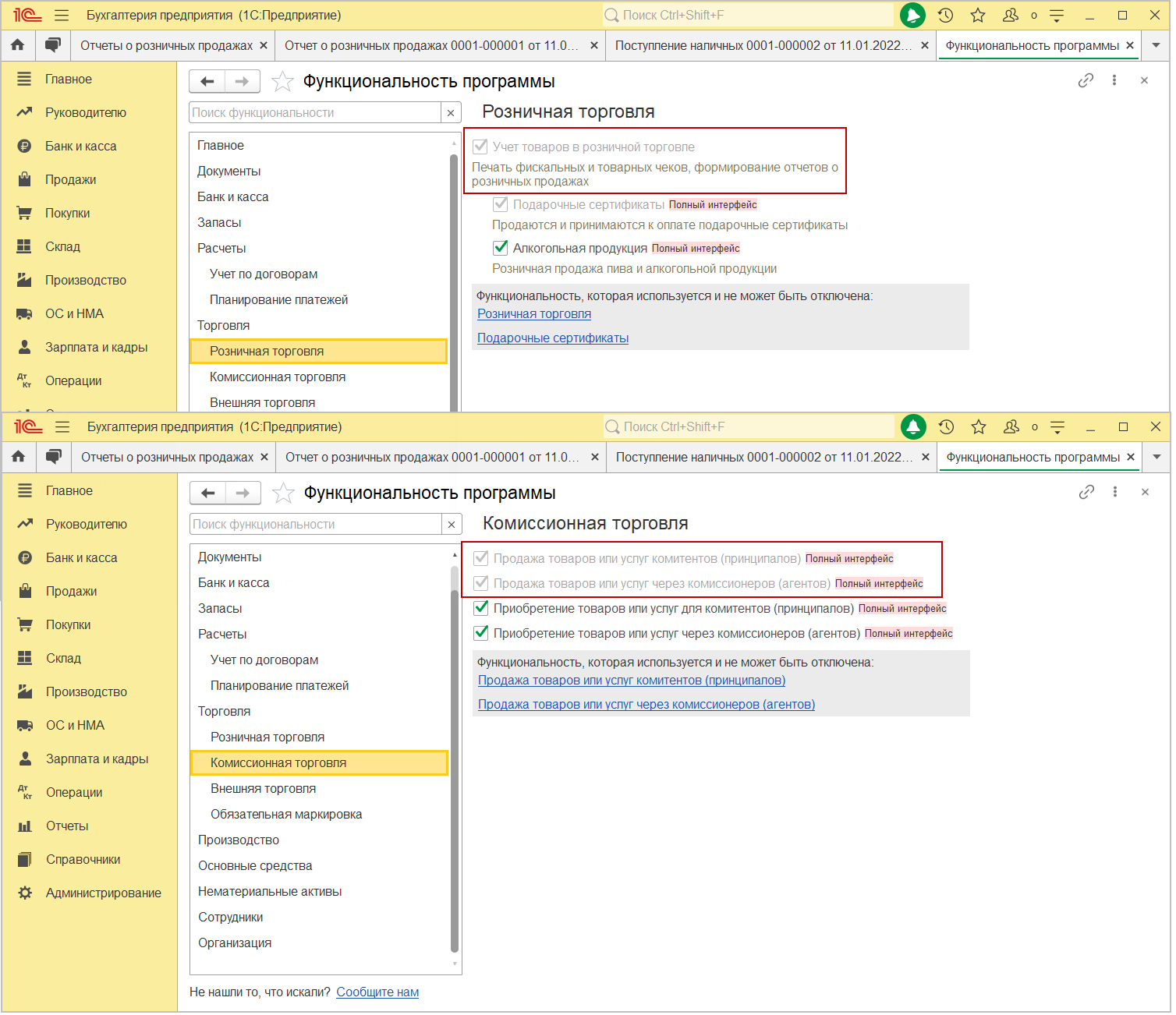Follow the Подарочные сертификаты link in the gray info box

(553, 338)
